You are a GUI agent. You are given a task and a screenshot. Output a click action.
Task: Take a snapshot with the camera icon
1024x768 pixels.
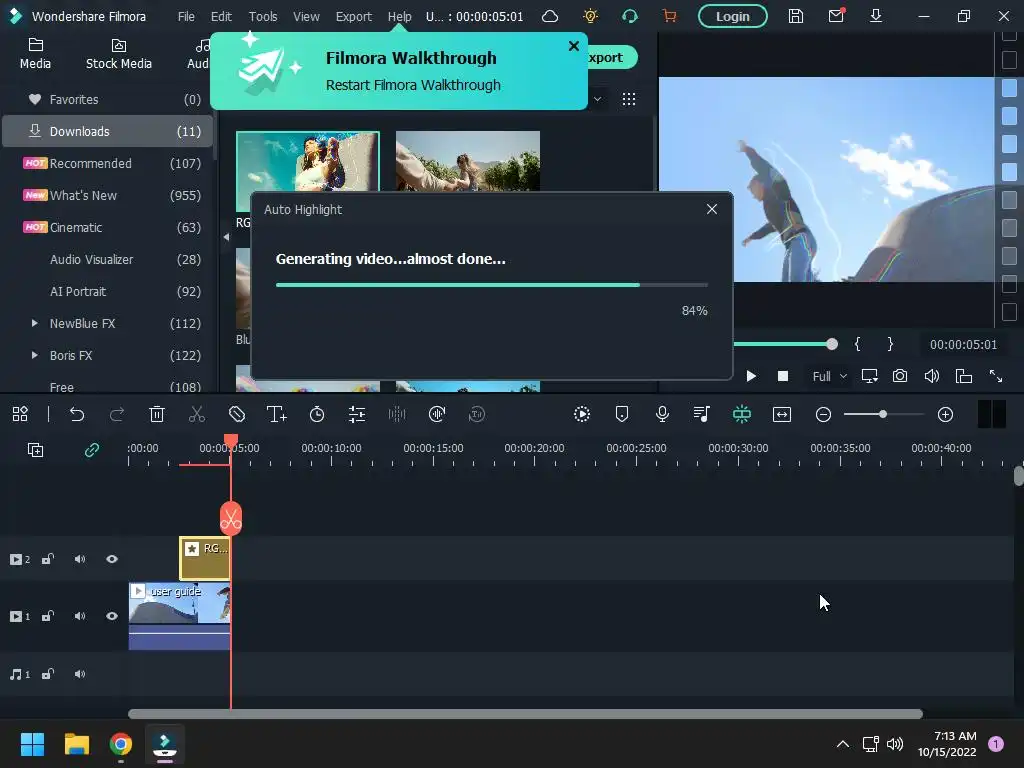(900, 376)
